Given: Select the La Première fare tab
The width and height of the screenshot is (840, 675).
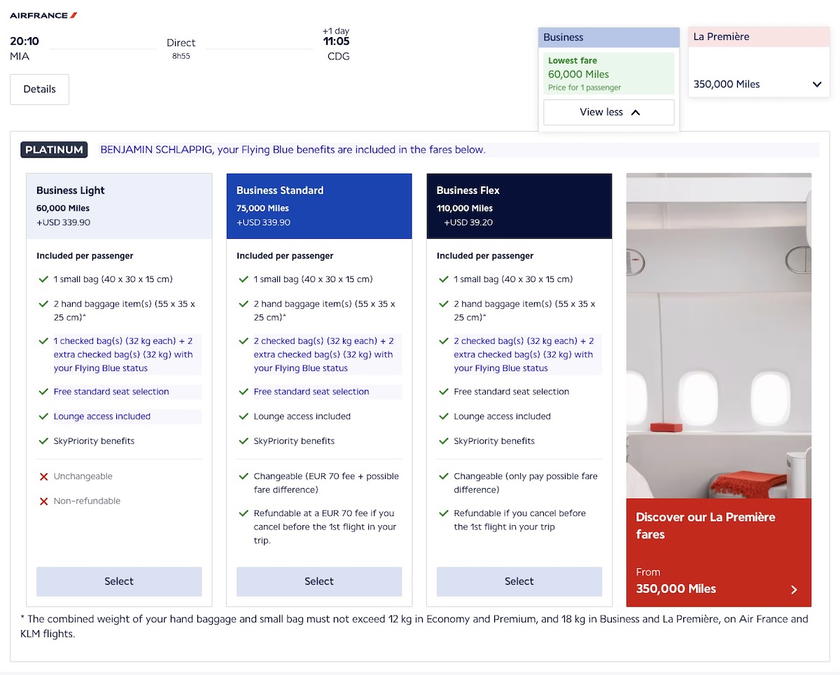Looking at the screenshot, I should click(759, 36).
